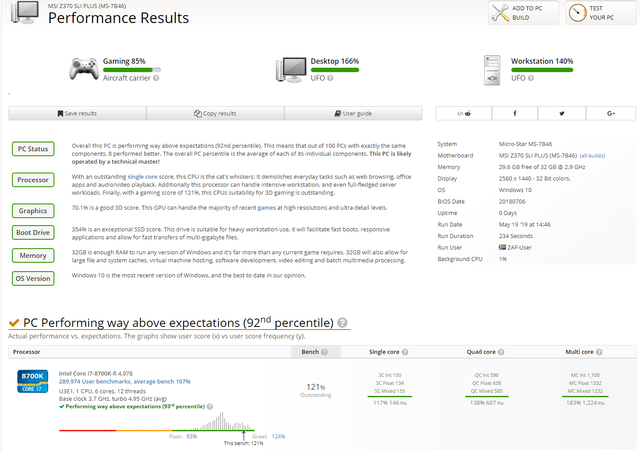Share via embed/Reddit icon button
640x453 pixels.
[464, 113]
